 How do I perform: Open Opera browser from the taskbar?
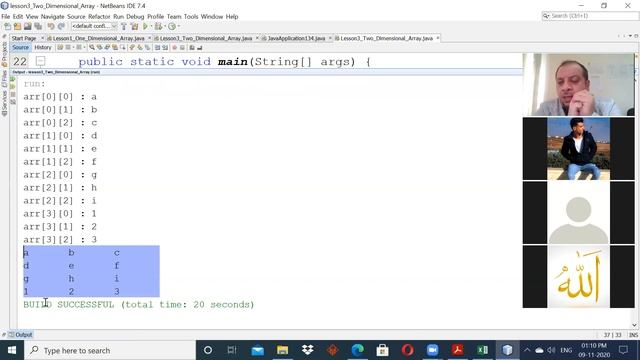407,350
